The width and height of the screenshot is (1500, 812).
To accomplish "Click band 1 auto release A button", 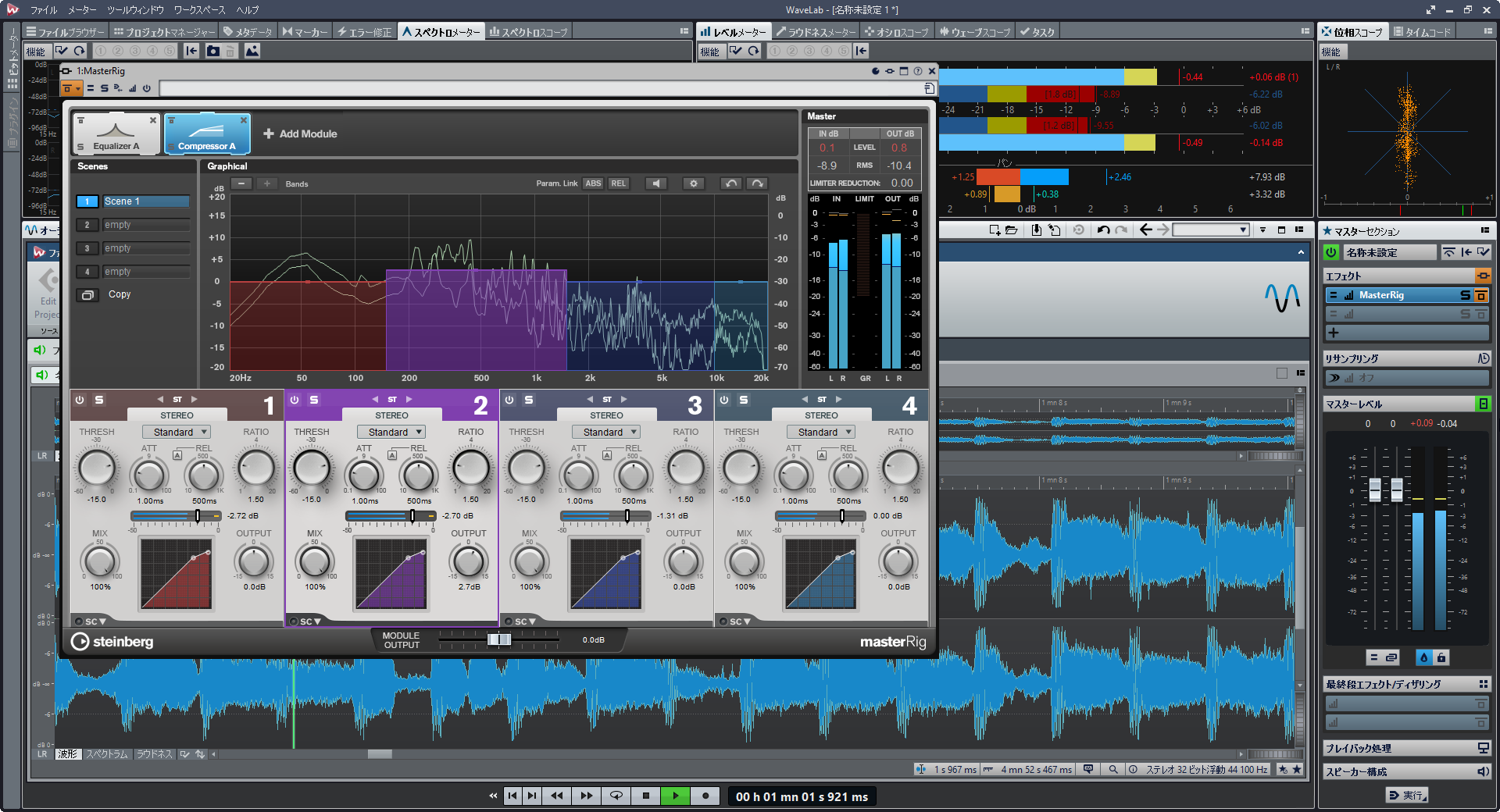I will point(177,455).
